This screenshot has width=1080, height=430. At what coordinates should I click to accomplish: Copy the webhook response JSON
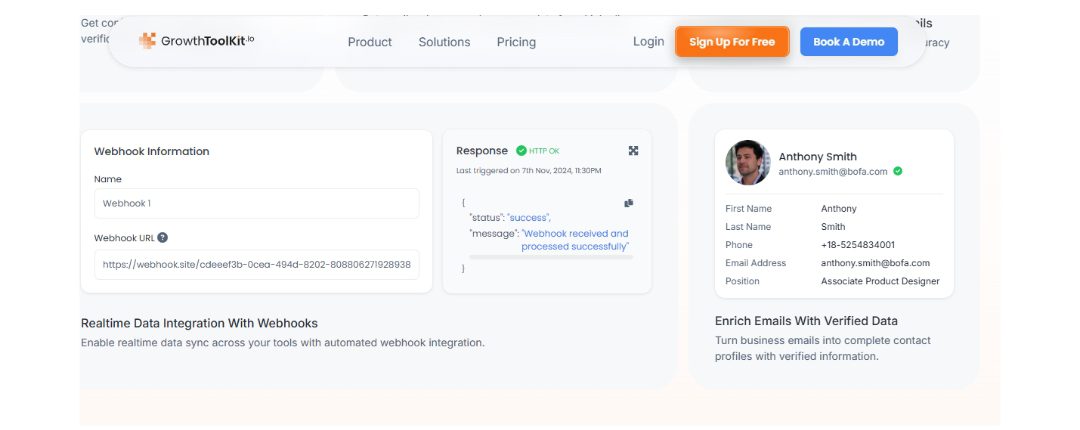[629, 203]
